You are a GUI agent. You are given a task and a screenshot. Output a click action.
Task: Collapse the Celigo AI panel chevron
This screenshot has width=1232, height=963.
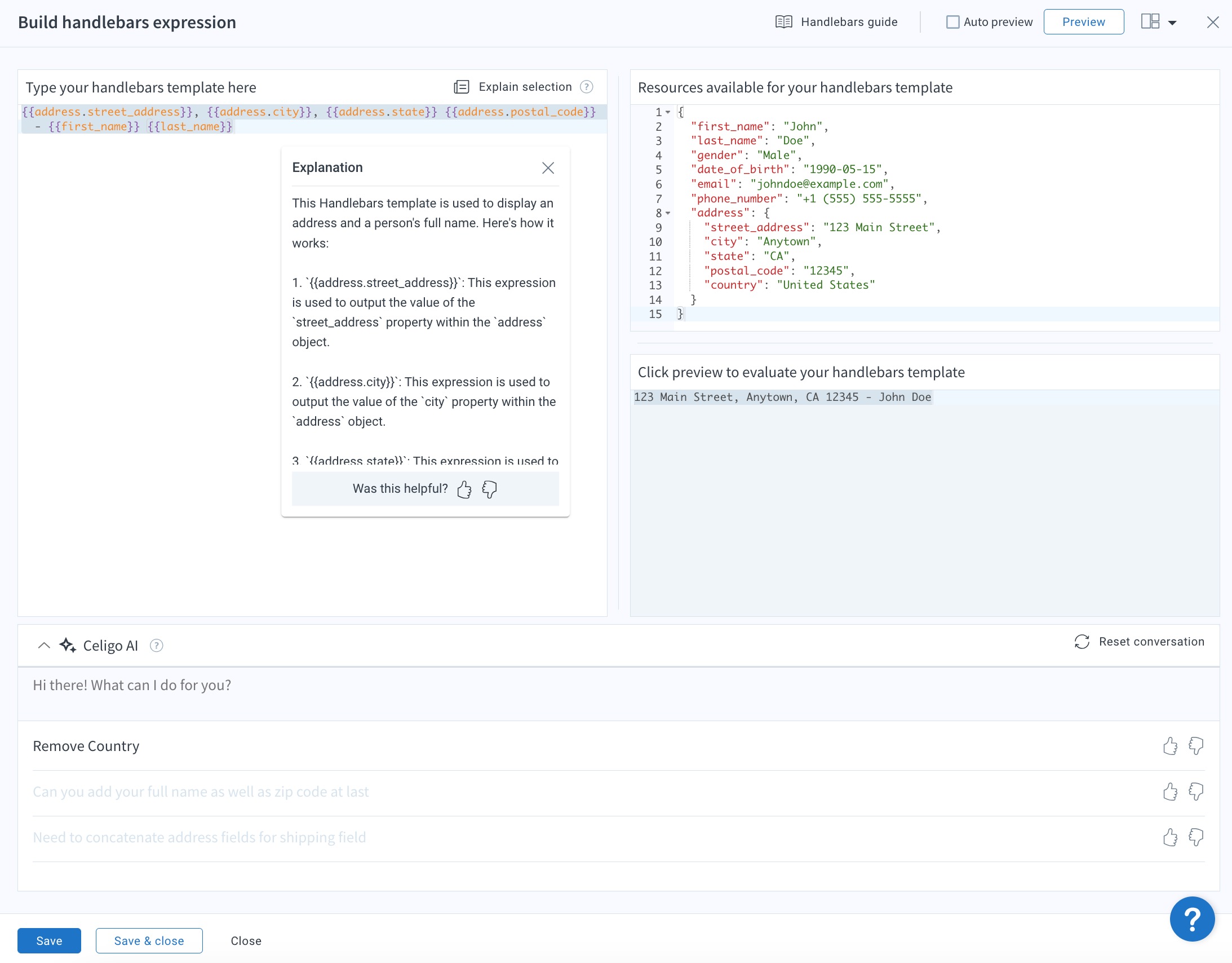43,645
